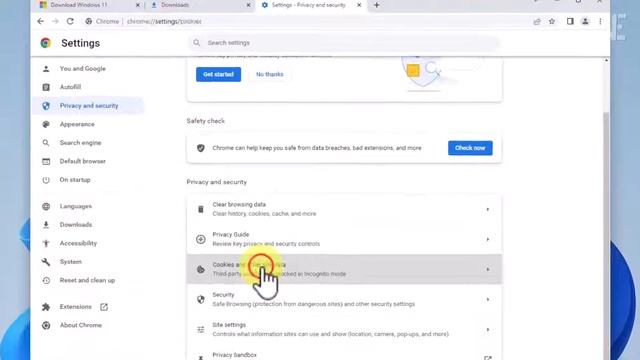Close the Settings tab
The height and width of the screenshot is (360, 640).
coord(359,5)
